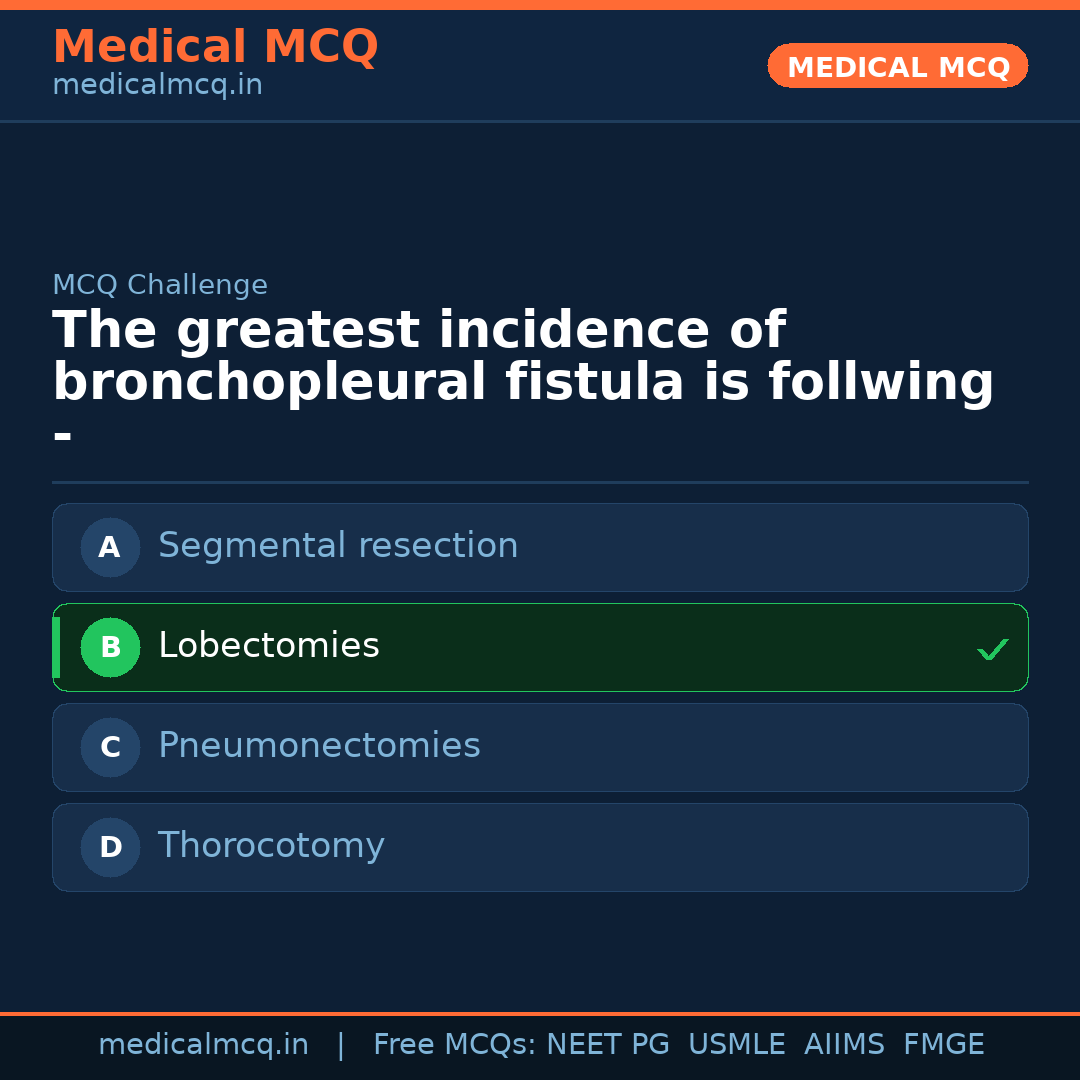Expand the Thorocotomy option card

pos(540,847)
